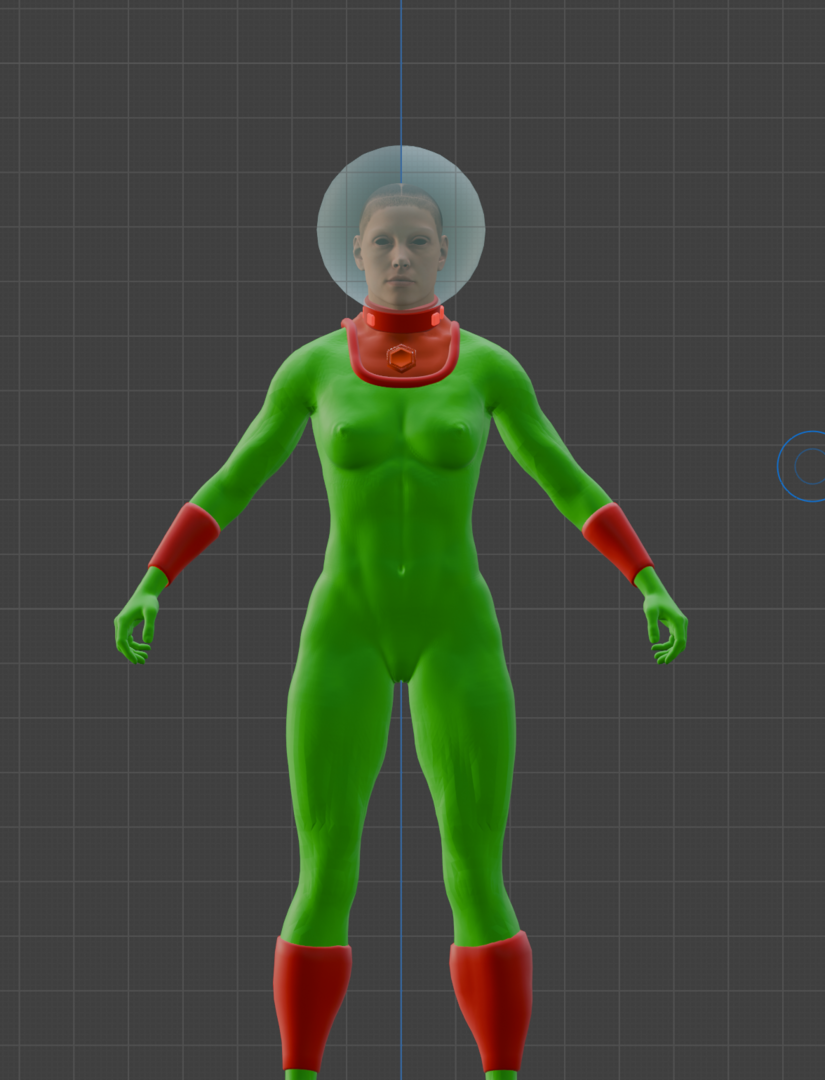This screenshot has height=1080, width=825.
Task: Click the red boot on the screen's right
Action: [x=492, y=1003]
